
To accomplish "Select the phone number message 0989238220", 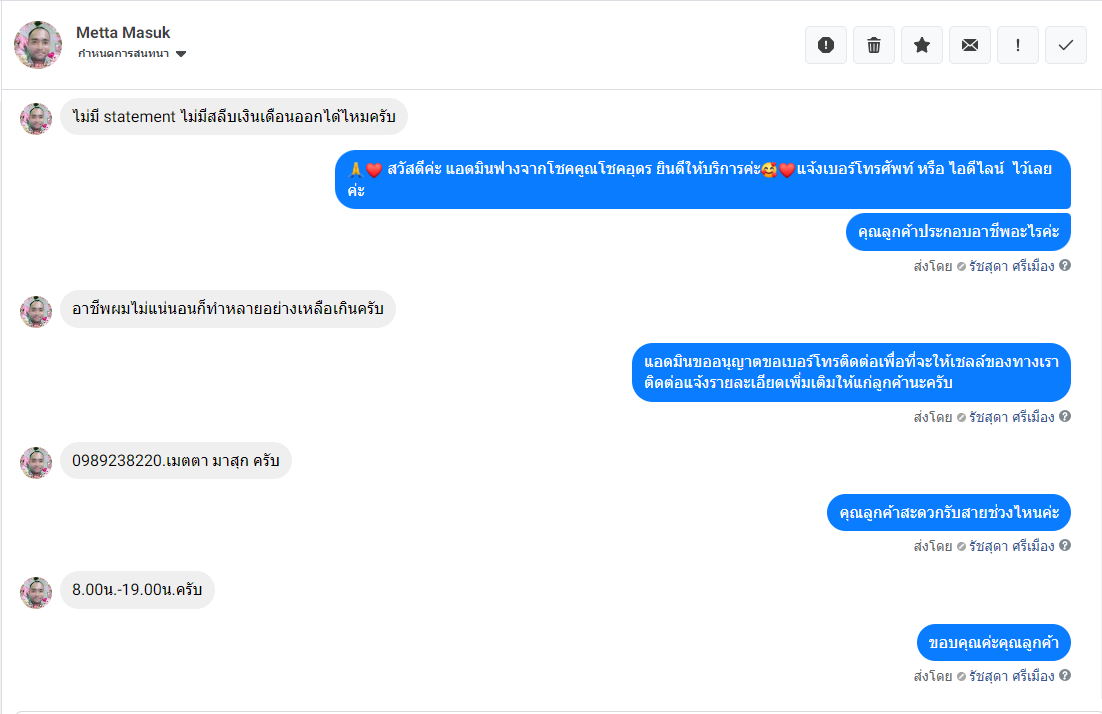I will (176, 460).
